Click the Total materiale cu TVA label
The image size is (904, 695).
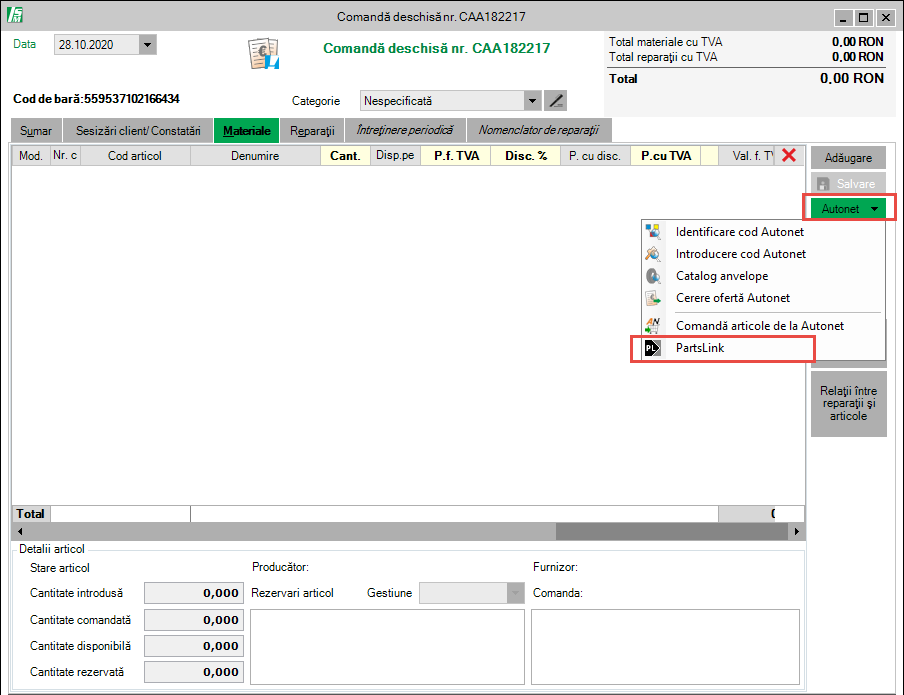coord(665,42)
